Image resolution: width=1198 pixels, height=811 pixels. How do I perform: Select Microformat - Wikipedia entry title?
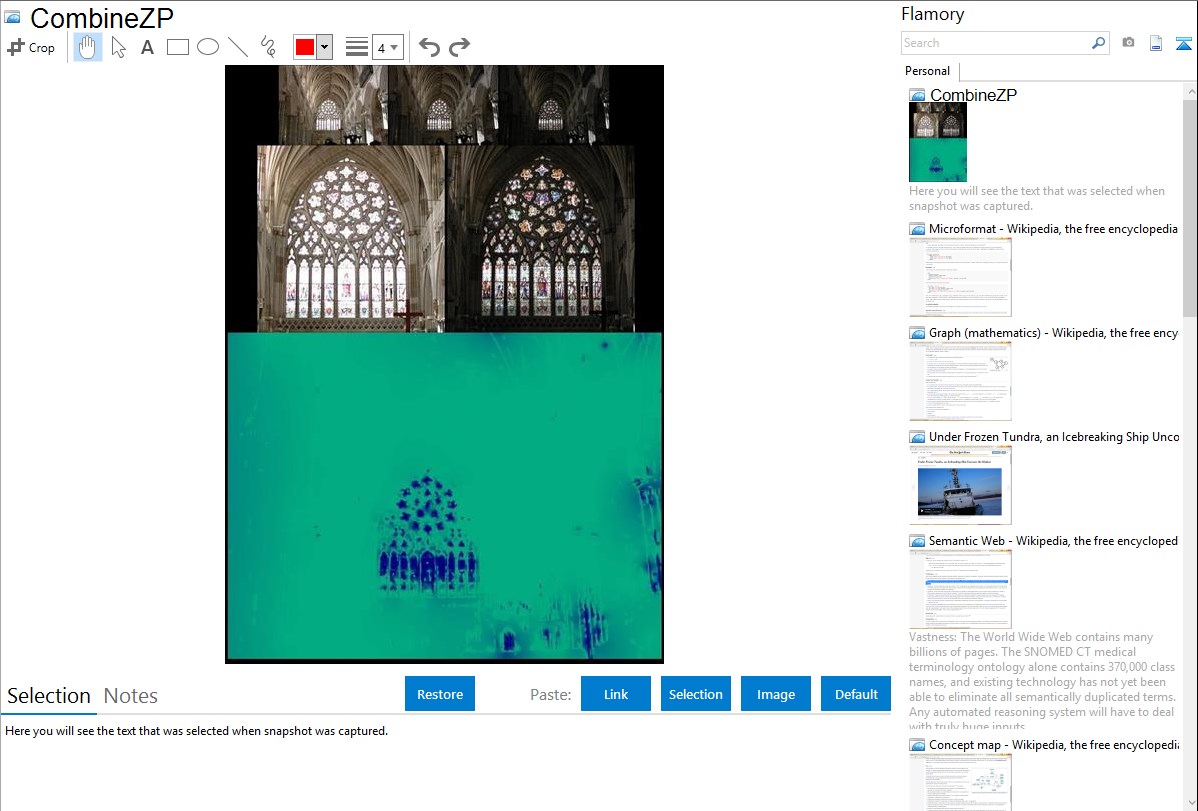[1053, 229]
